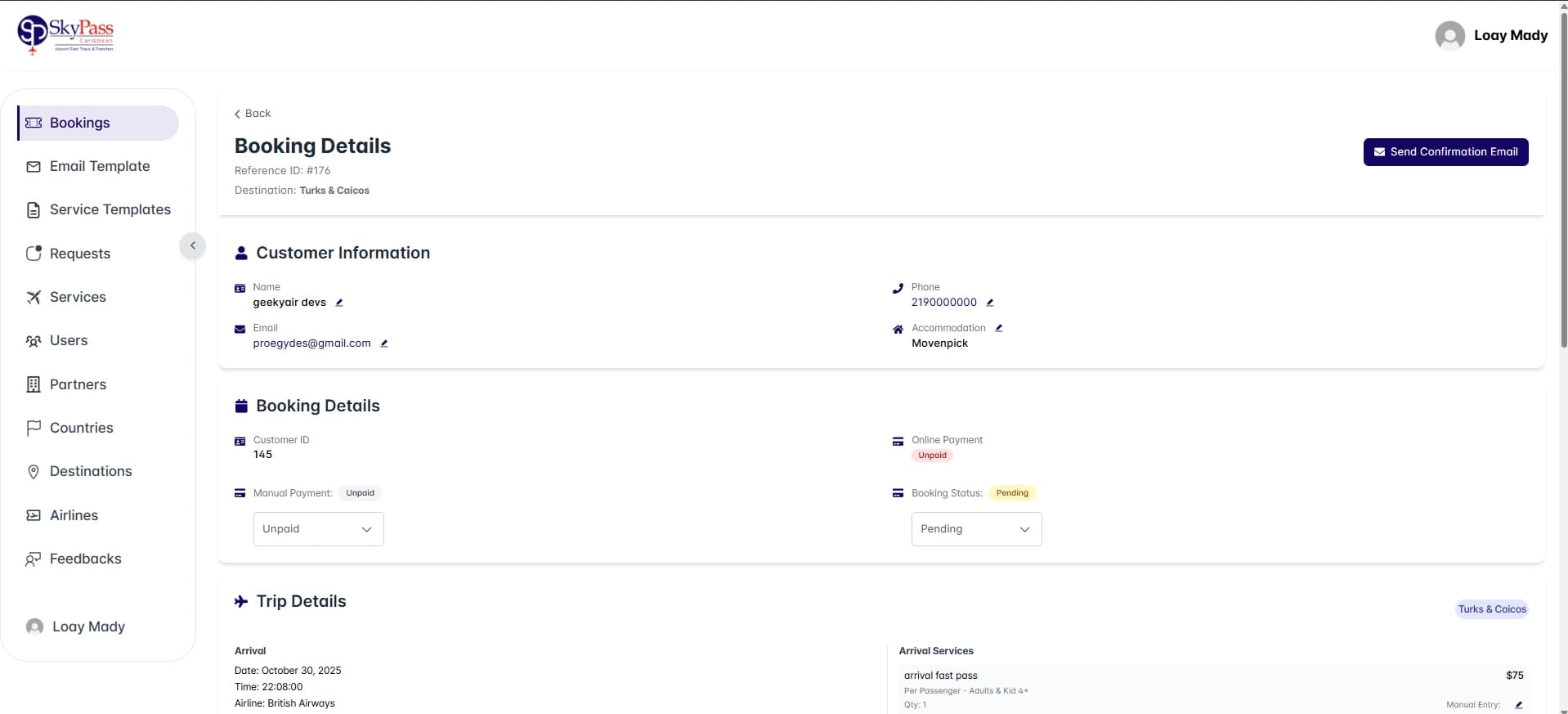Open the Booking Status Pending dropdown

click(x=977, y=529)
